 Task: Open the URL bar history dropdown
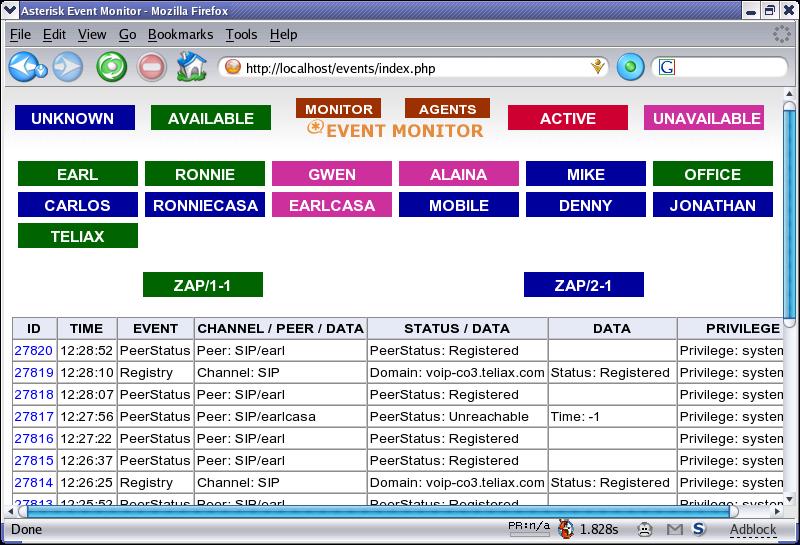[598, 68]
